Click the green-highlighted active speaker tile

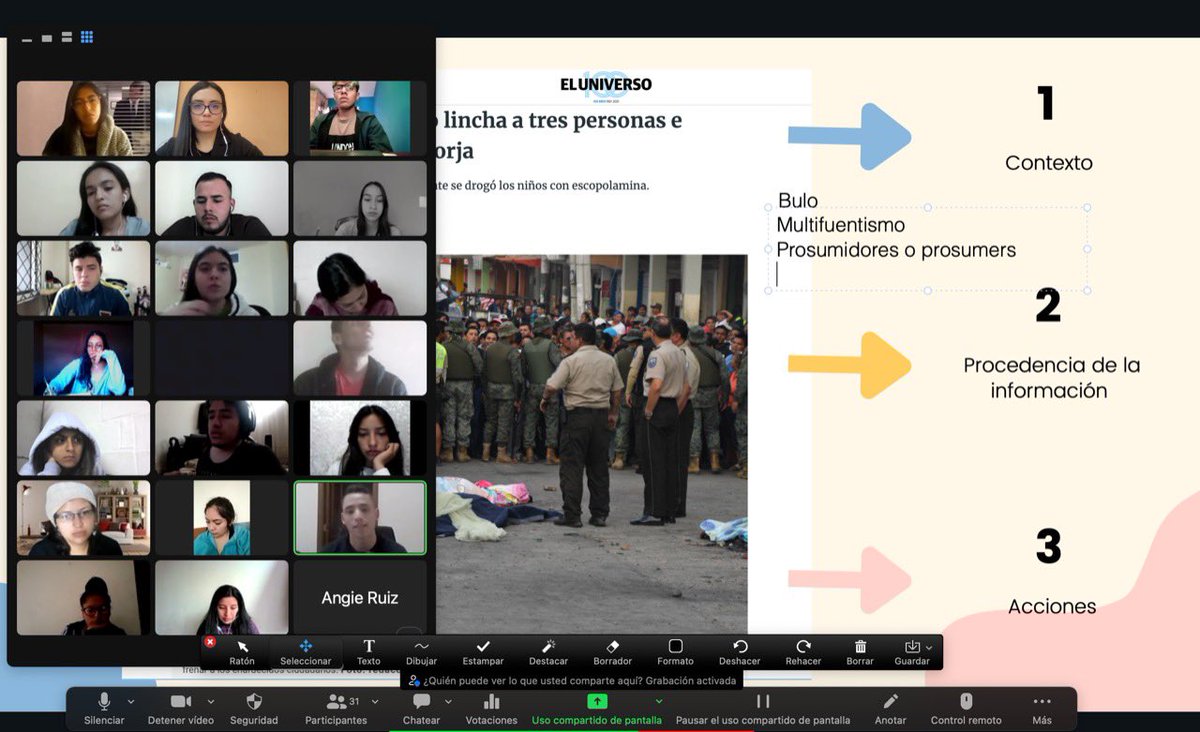click(x=360, y=518)
